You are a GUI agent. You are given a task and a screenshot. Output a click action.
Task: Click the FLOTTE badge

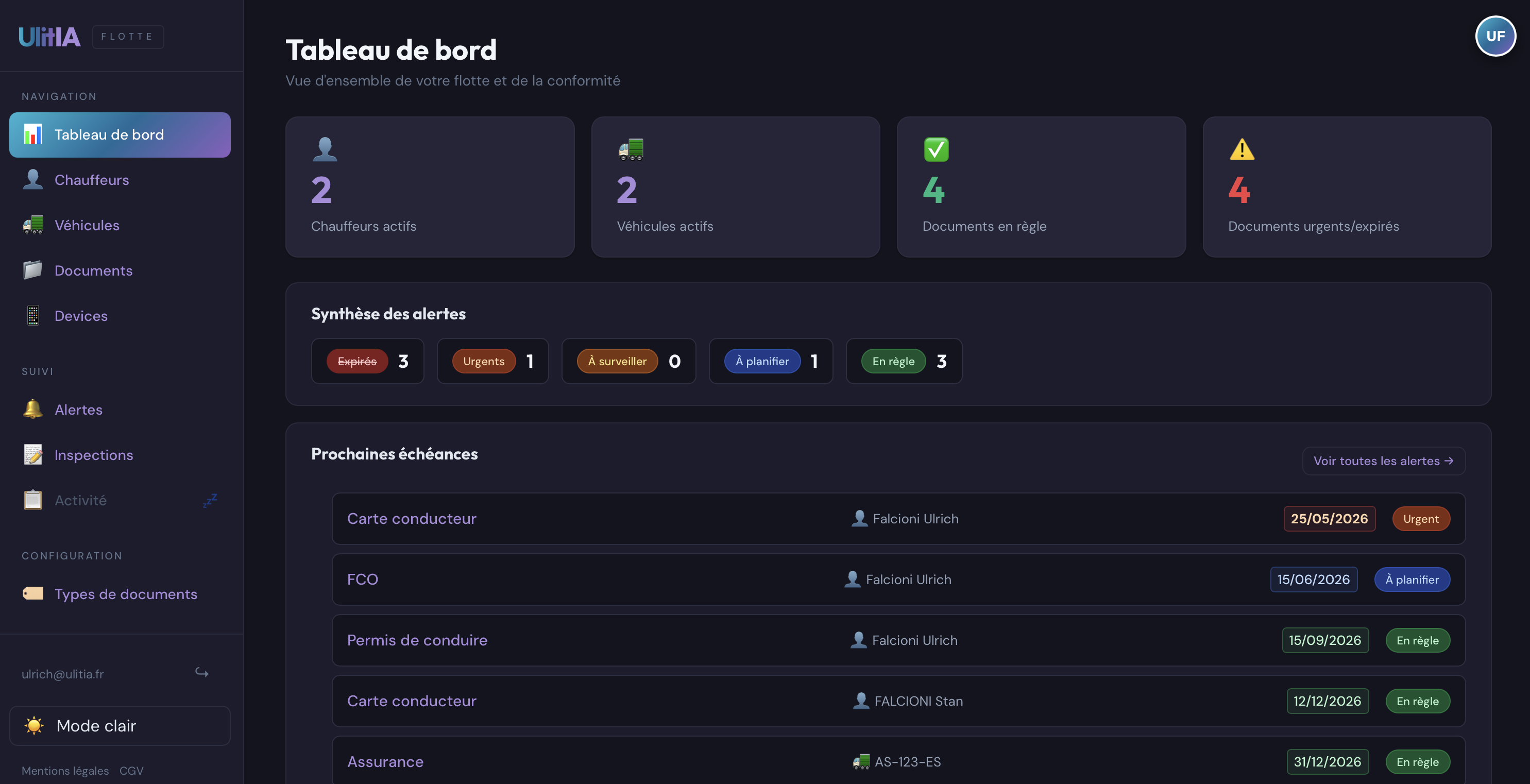coord(128,37)
